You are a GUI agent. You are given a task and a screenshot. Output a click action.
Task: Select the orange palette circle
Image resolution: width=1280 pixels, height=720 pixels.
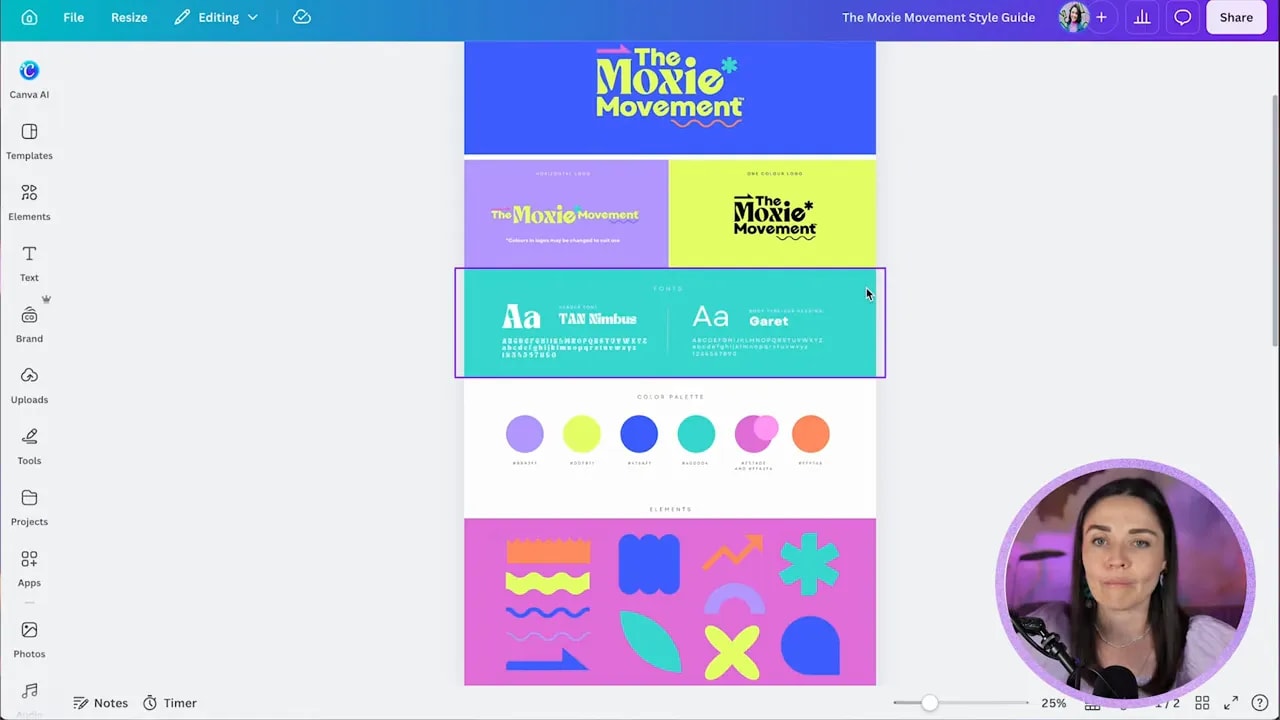coord(811,434)
